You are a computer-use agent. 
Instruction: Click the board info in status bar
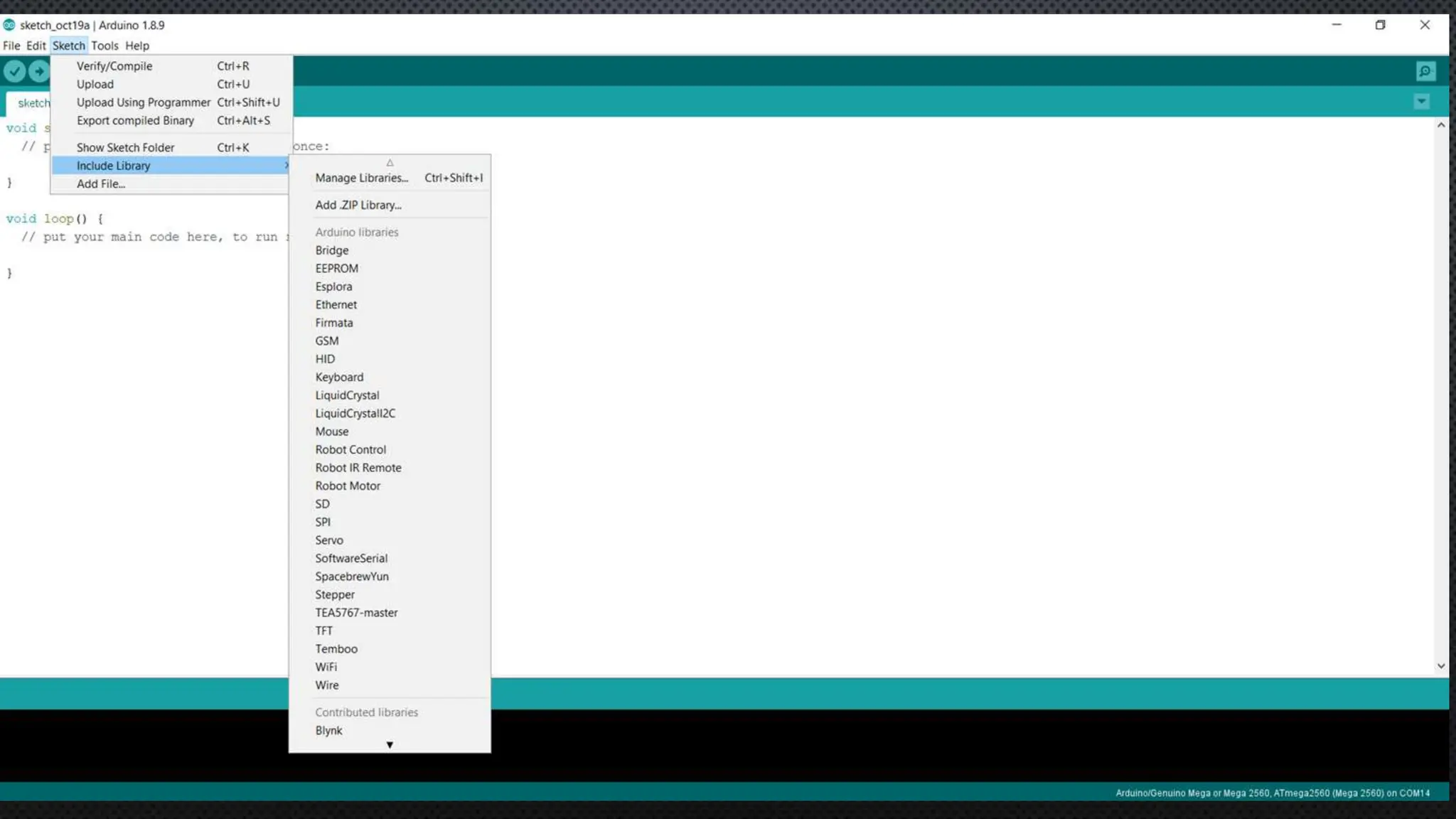pyautogui.click(x=1273, y=793)
